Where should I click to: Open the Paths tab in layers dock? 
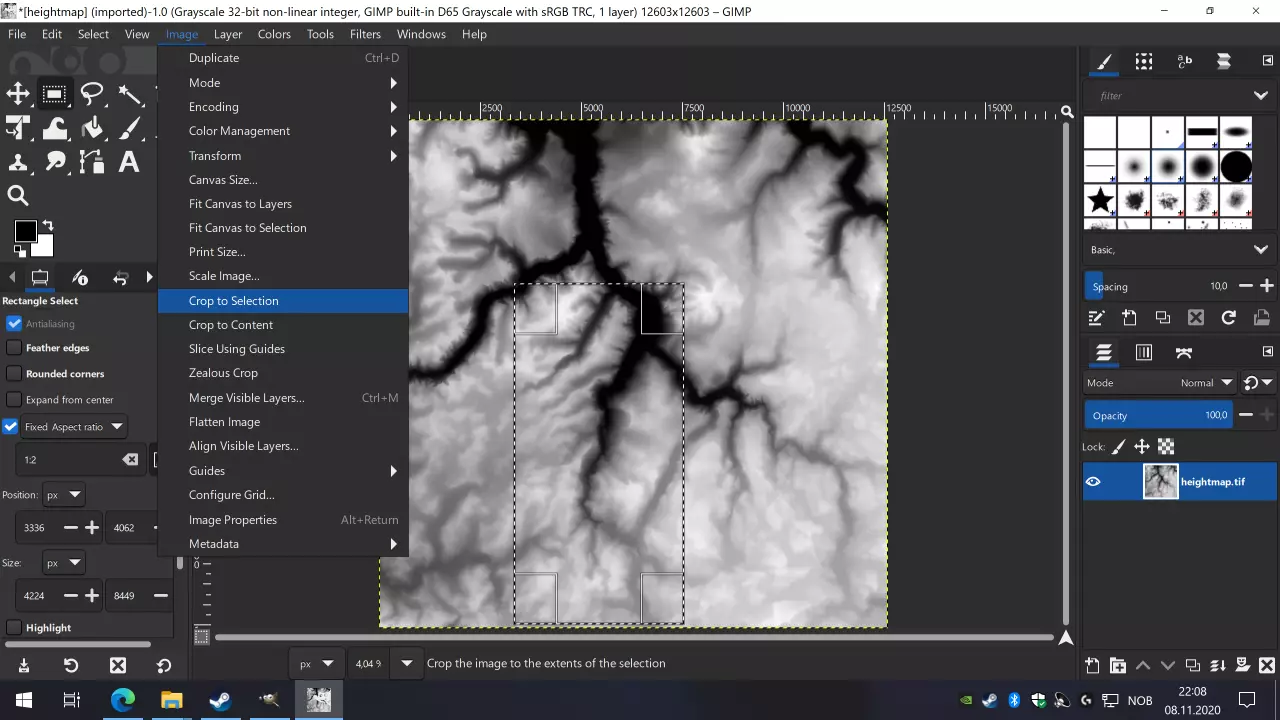pos(1184,352)
